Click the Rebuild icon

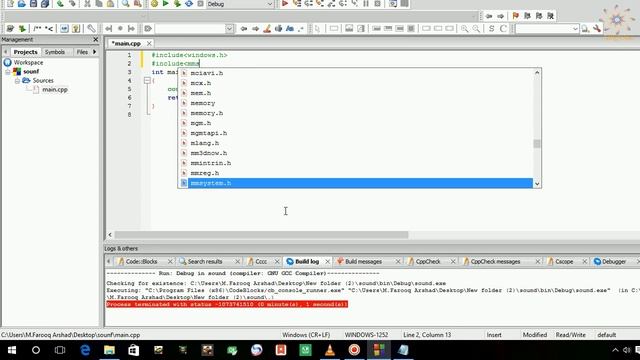coord(189,4)
